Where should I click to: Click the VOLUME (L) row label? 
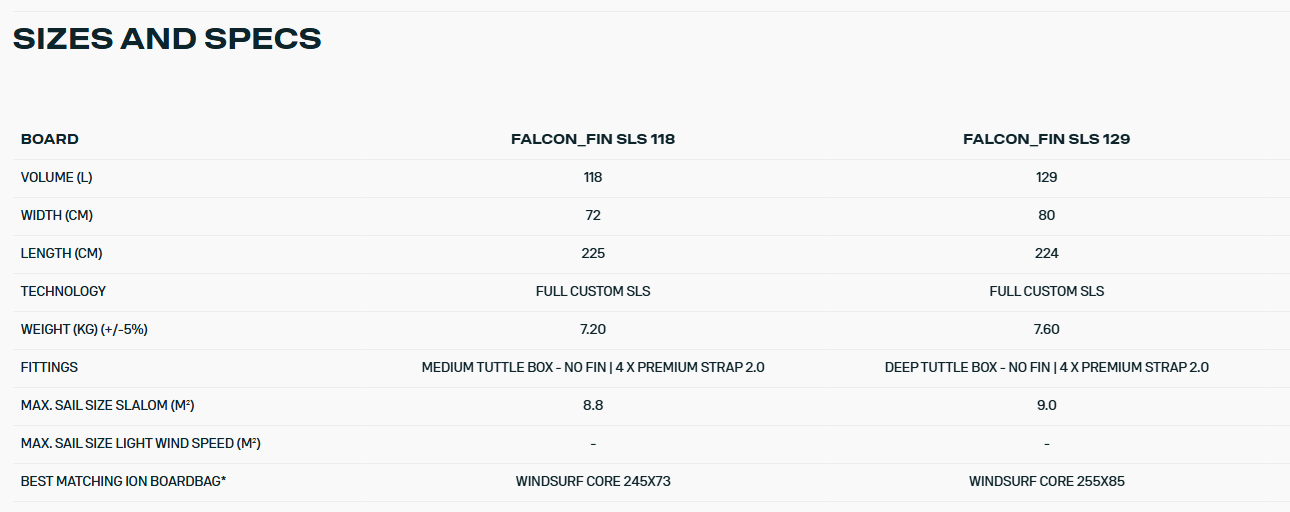[x=56, y=177]
